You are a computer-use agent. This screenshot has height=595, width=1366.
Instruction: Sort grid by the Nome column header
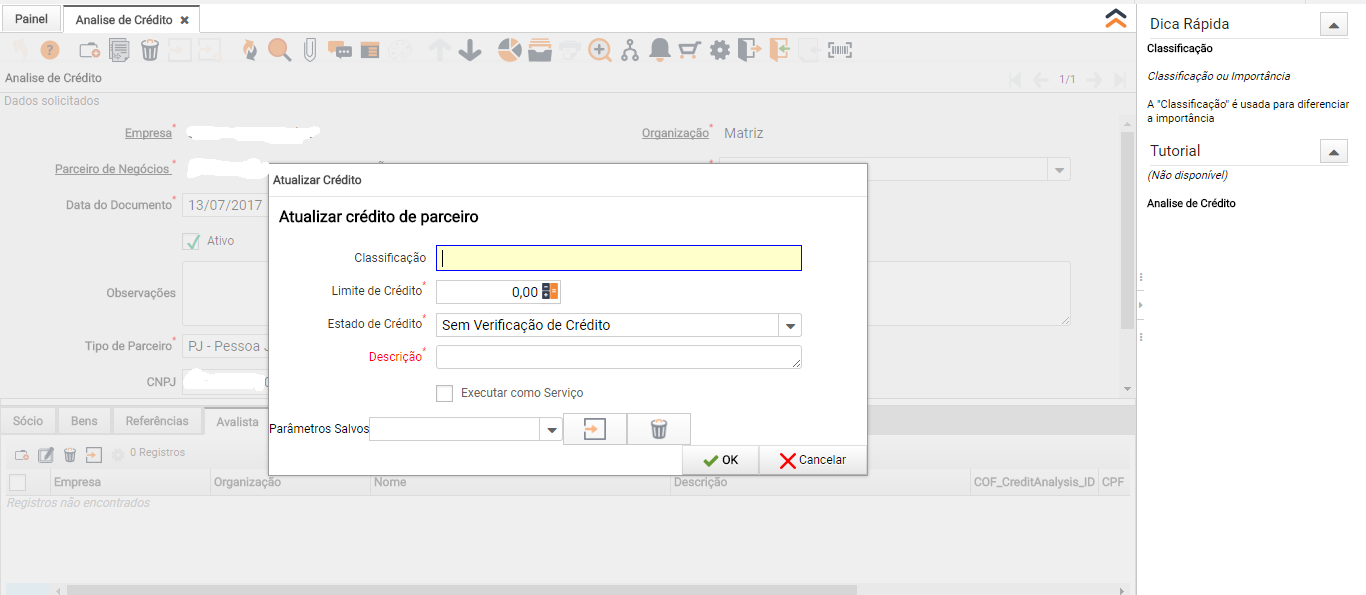point(520,483)
